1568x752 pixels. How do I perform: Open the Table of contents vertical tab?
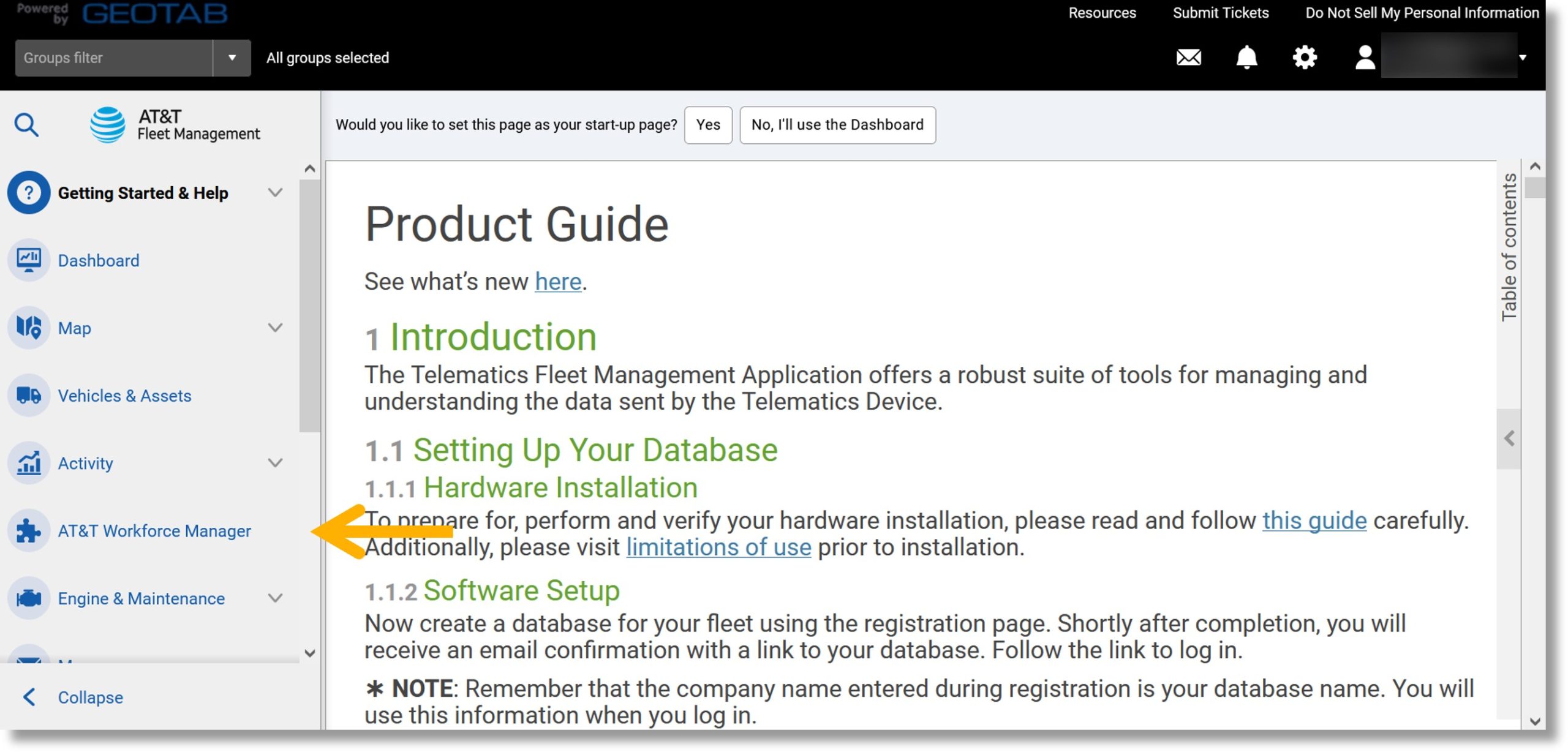click(x=1509, y=246)
